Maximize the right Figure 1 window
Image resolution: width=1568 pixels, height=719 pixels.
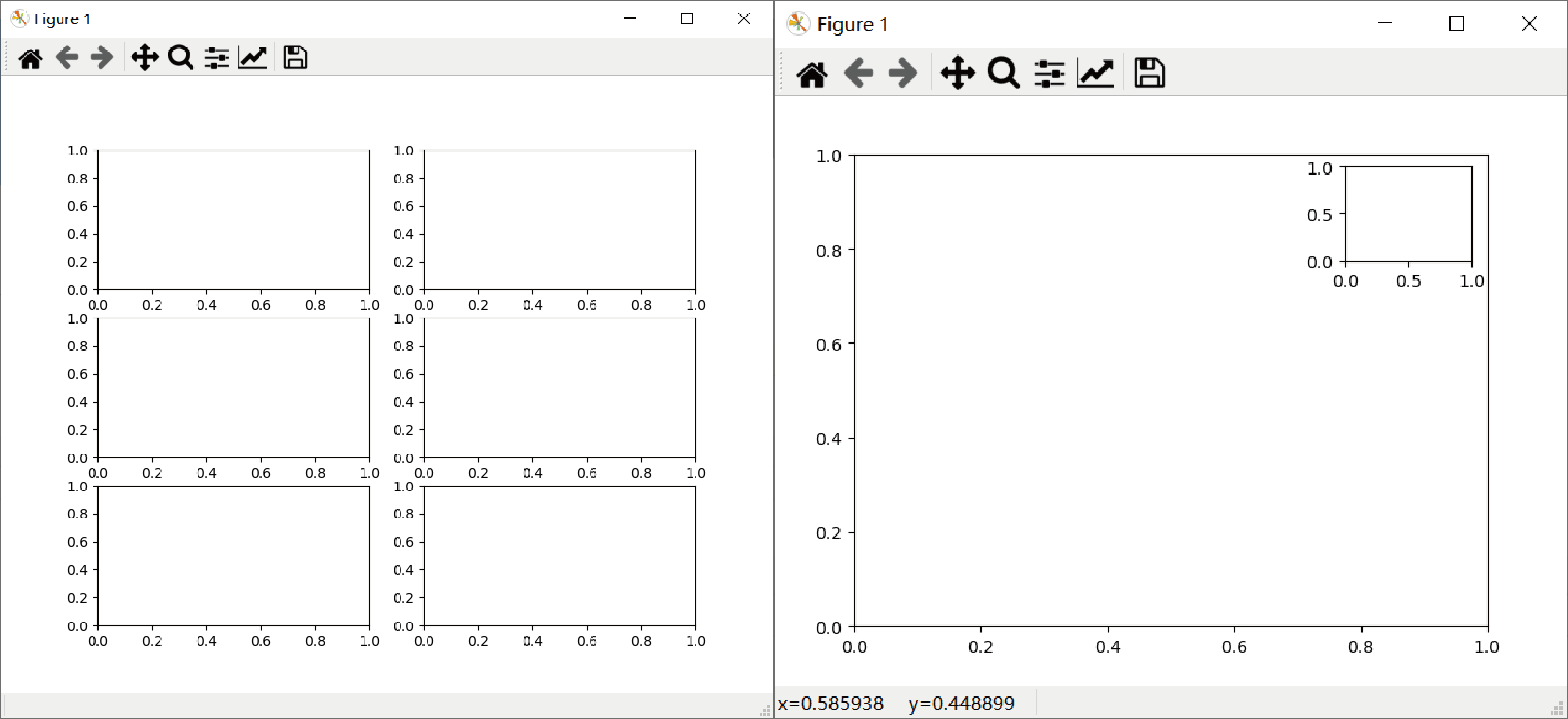point(1456,24)
